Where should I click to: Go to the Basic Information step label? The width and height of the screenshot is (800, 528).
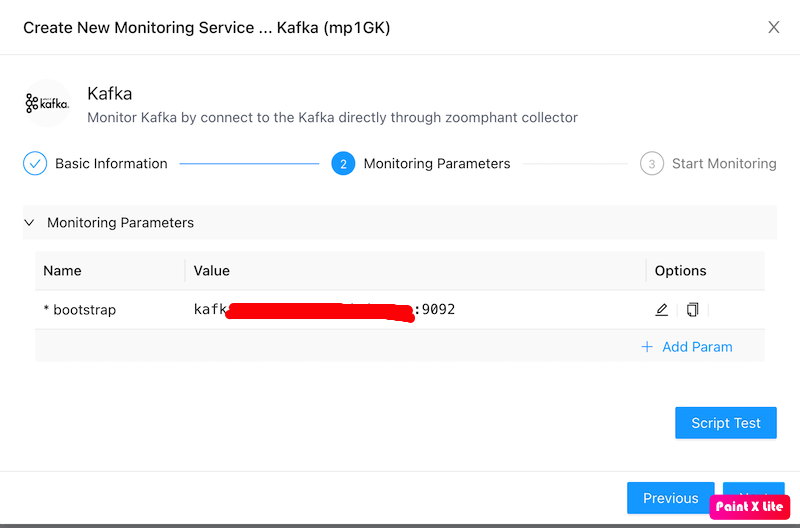coord(111,164)
